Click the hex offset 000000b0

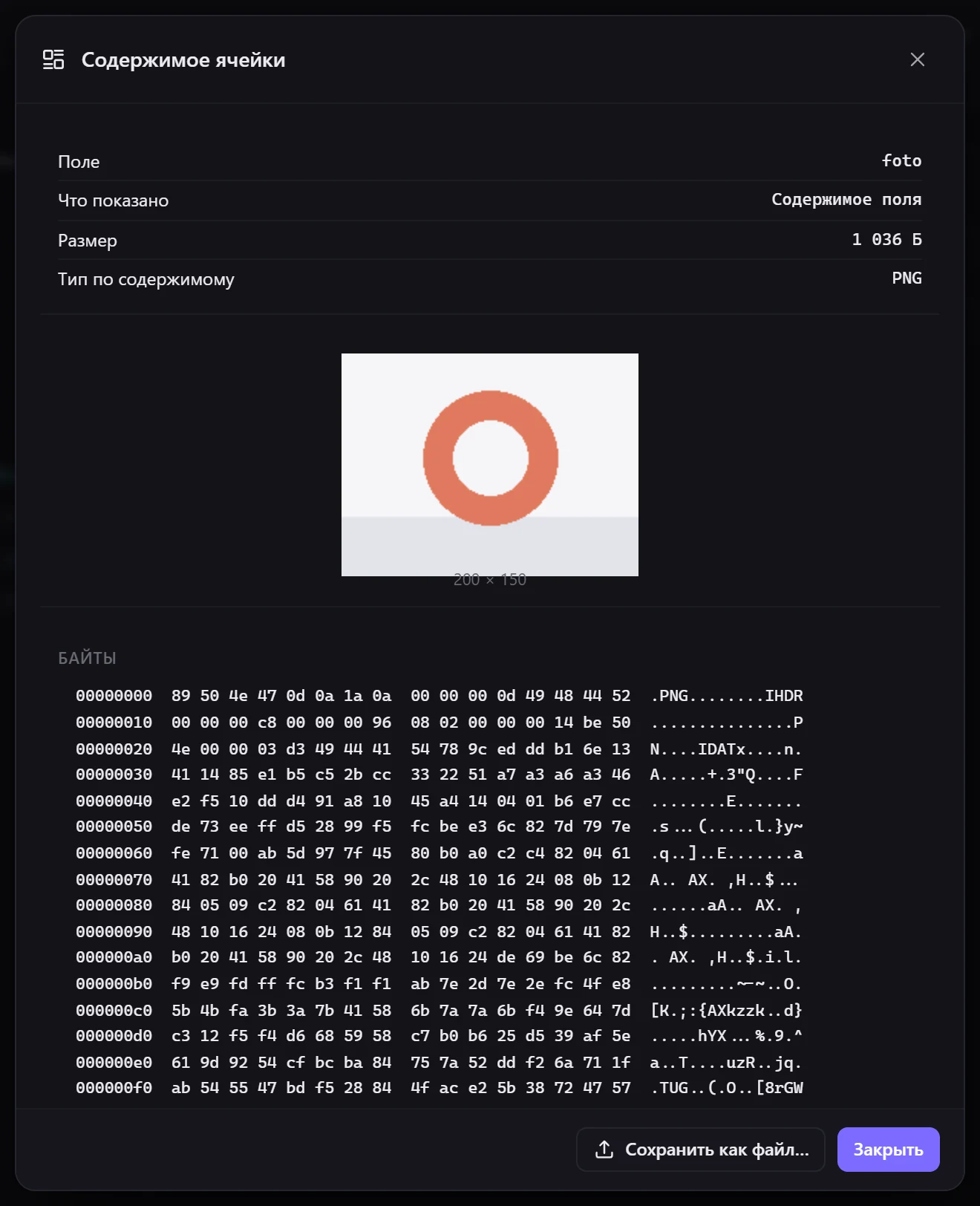tap(114, 984)
